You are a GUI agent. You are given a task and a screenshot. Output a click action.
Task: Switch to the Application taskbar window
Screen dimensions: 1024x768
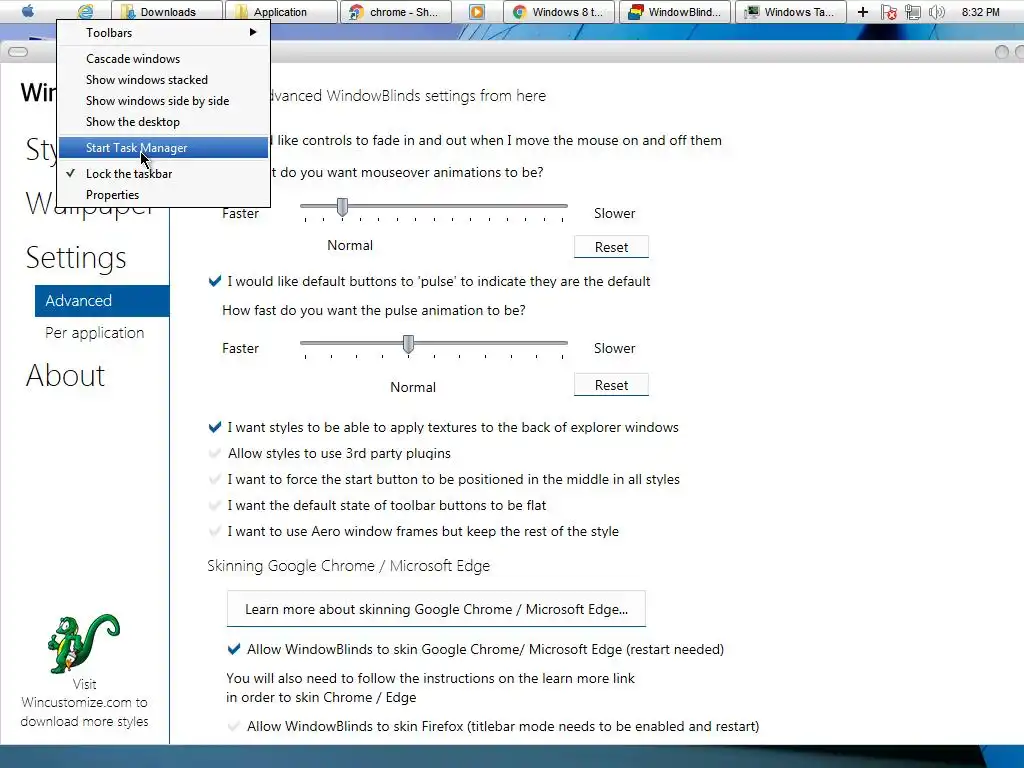point(281,12)
